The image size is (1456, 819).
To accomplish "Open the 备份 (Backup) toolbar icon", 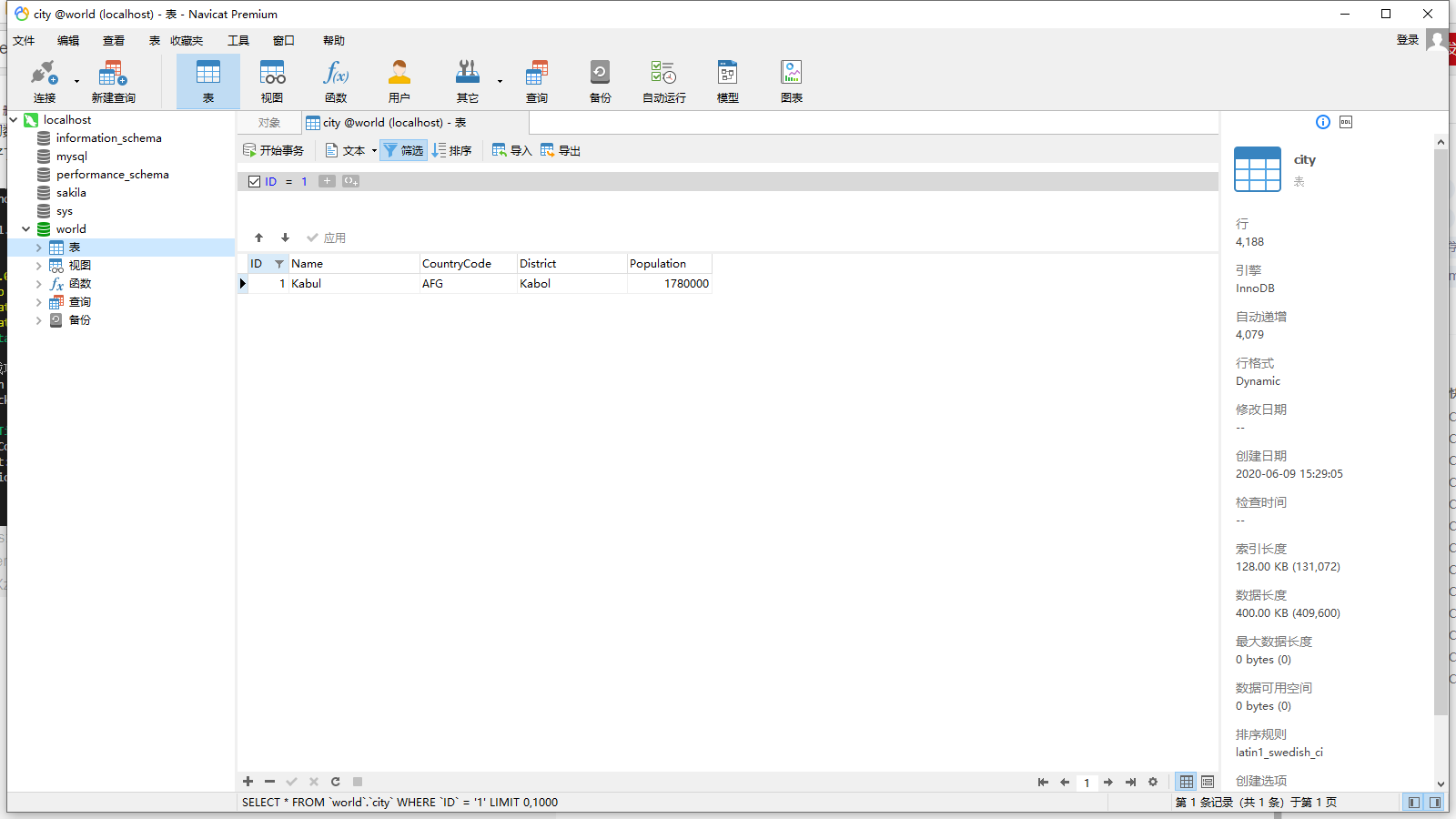I will click(601, 81).
